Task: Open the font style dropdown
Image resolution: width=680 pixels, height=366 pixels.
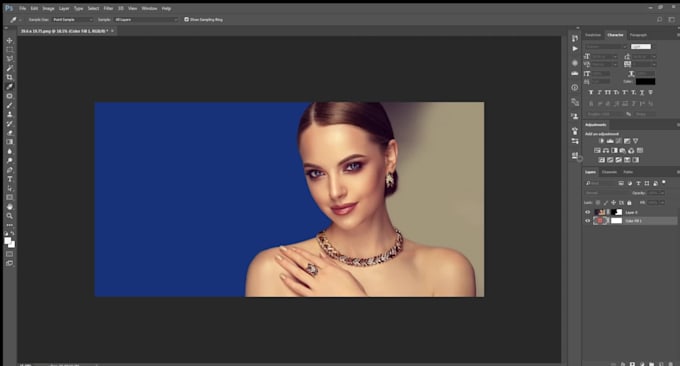Action: pos(642,47)
